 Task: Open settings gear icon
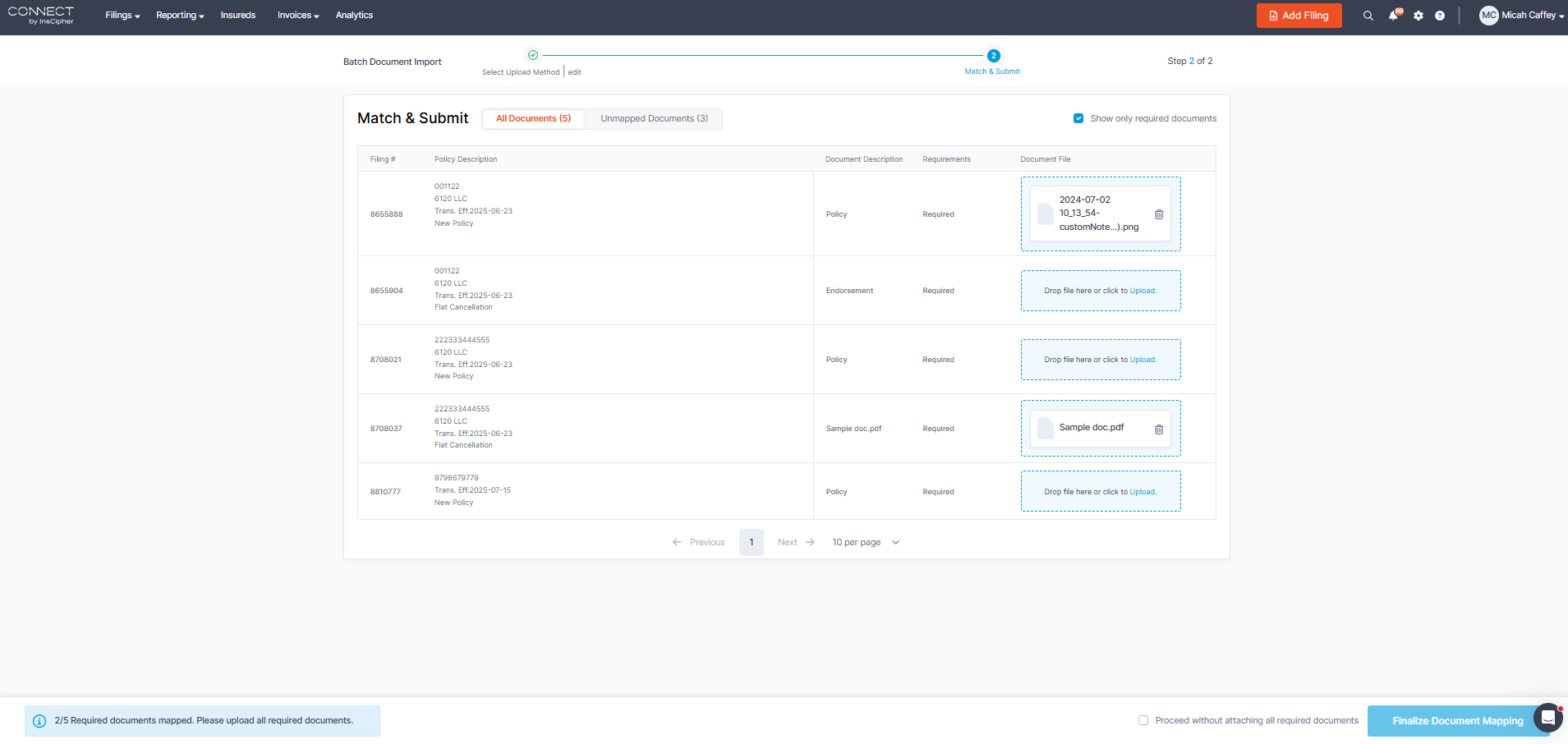point(1419,16)
